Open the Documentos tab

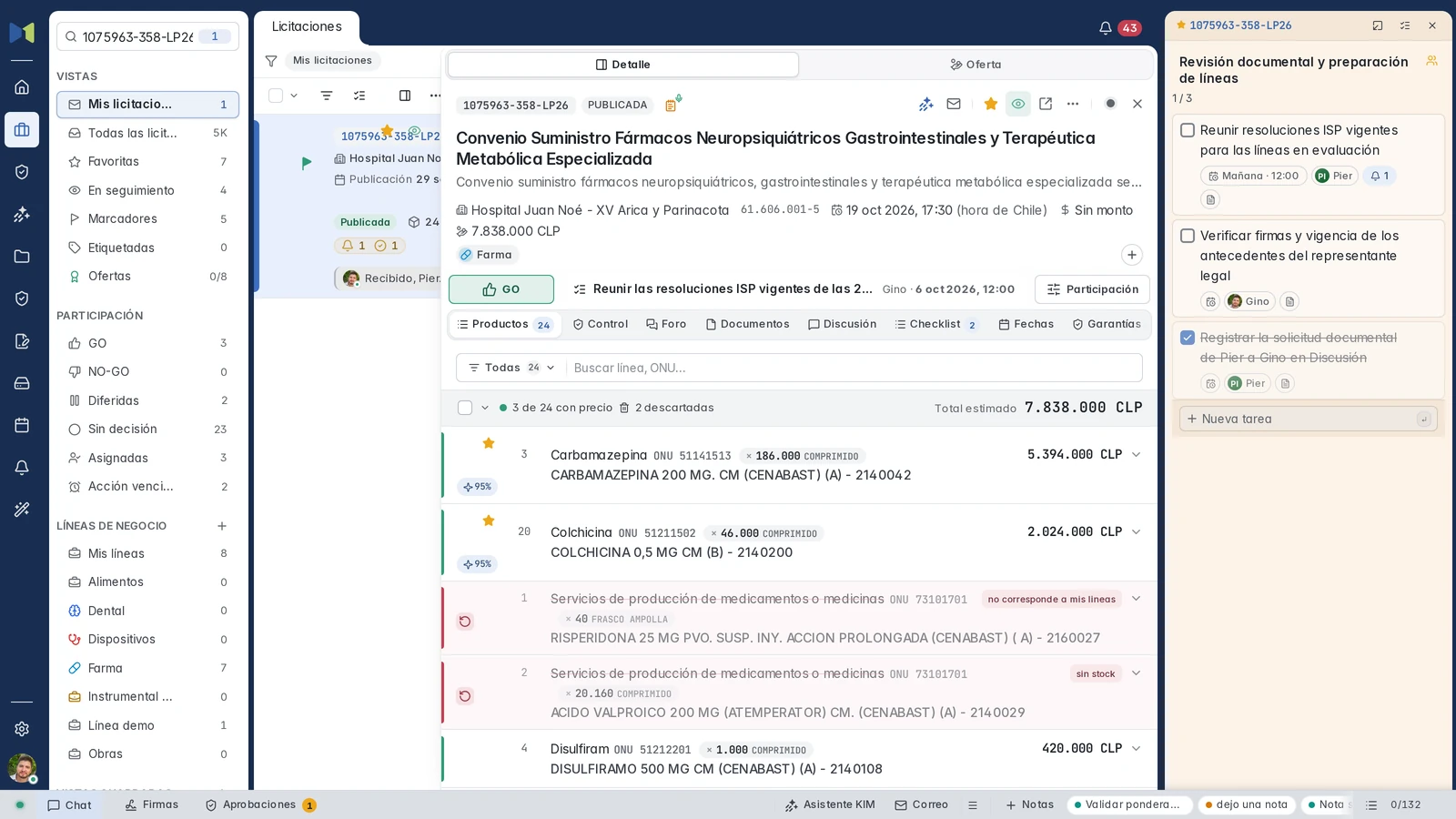point(747,324)
